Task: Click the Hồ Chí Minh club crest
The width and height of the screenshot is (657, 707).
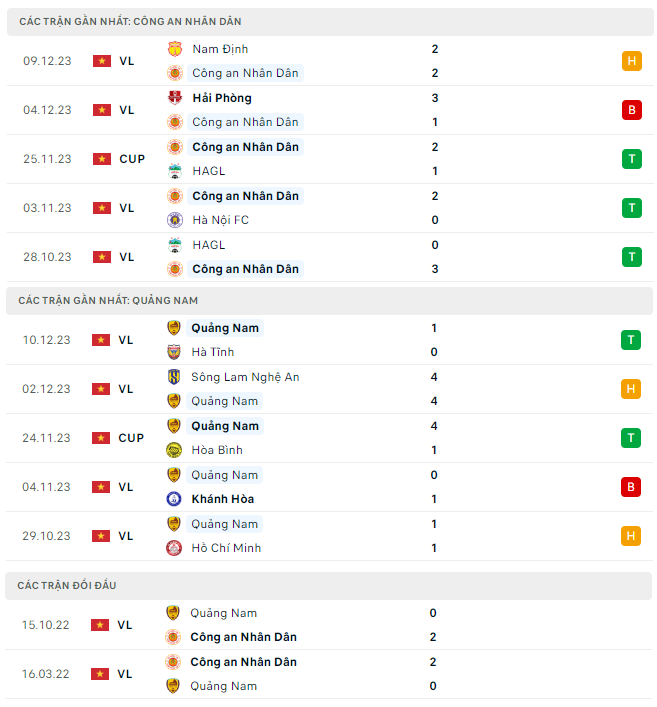Action: pyautogui.click(x=174, y=548)
